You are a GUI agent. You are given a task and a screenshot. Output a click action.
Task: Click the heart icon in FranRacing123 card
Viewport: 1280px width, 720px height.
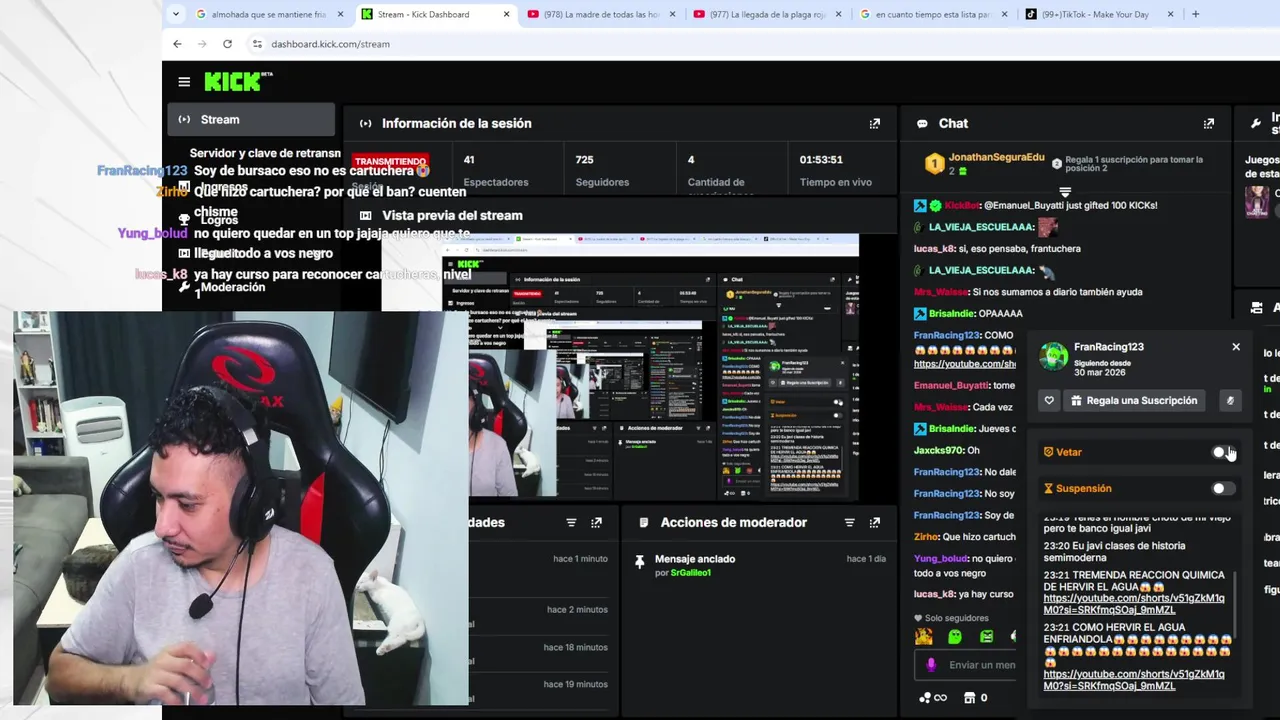(x=1049, y=400)
